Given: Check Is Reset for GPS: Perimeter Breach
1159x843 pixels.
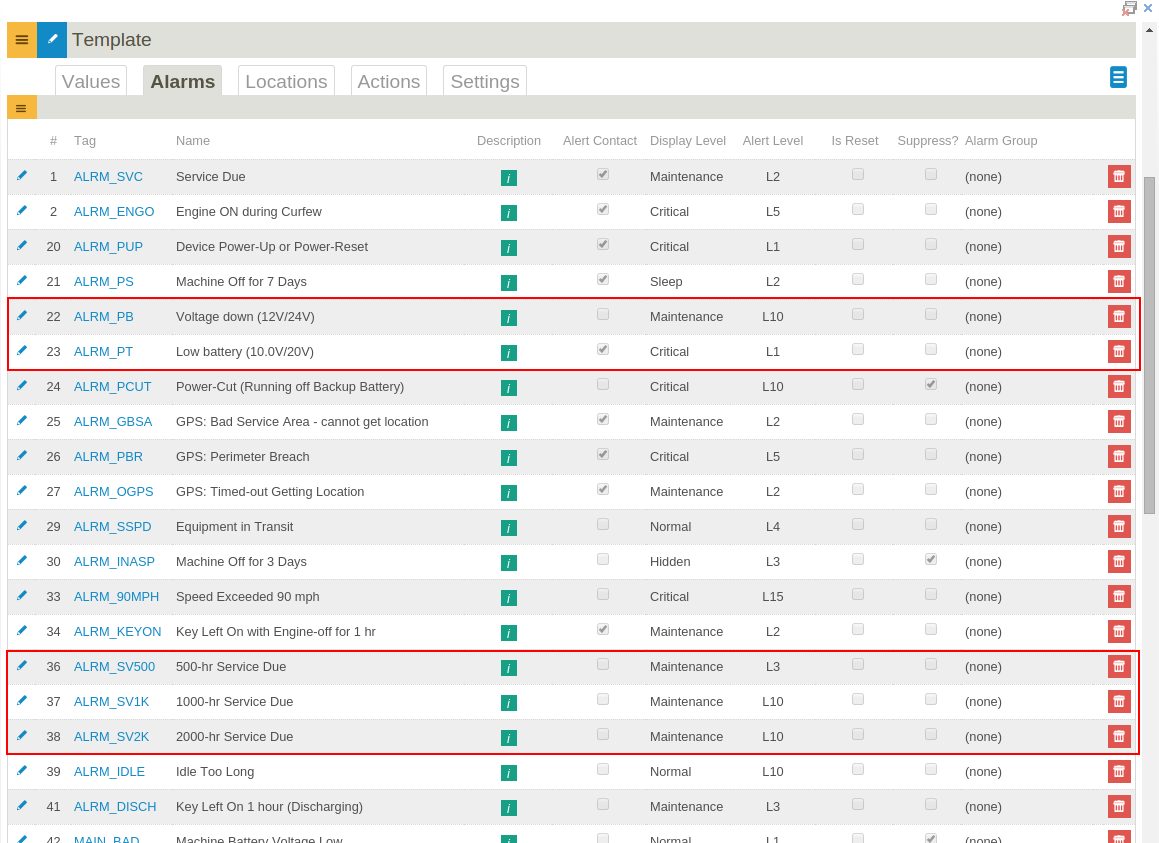Looking at the screenshot, I should (857, 454).
